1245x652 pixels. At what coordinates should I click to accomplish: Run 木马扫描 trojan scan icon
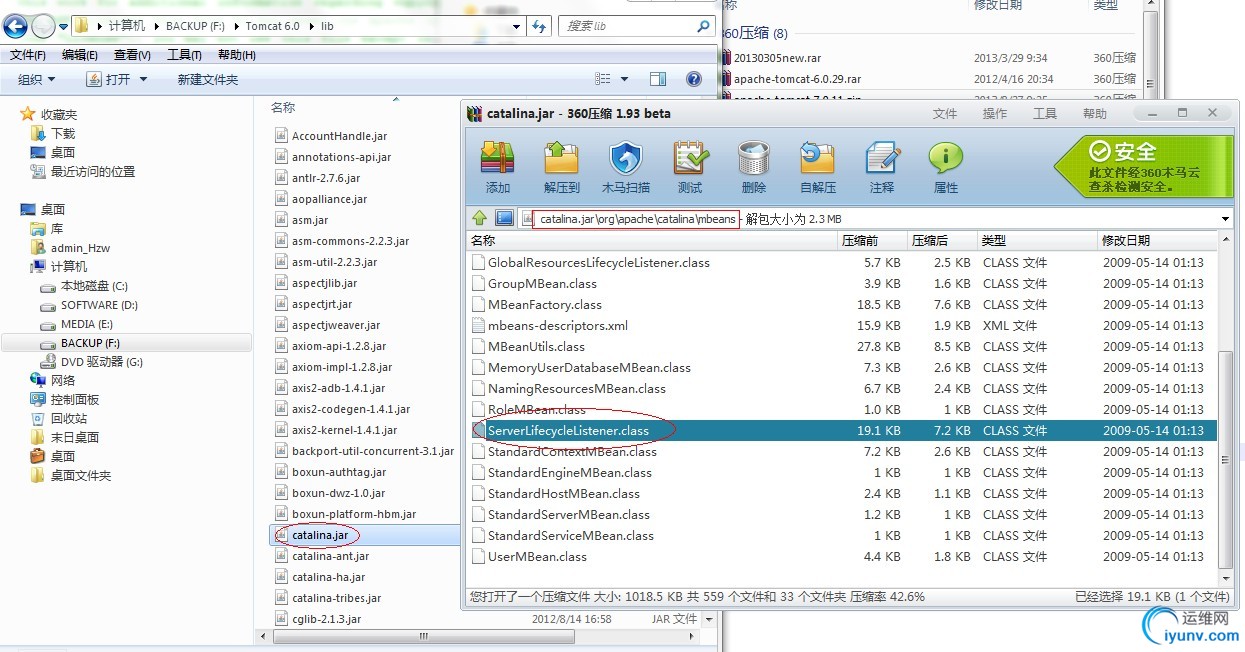coord(626,166)
